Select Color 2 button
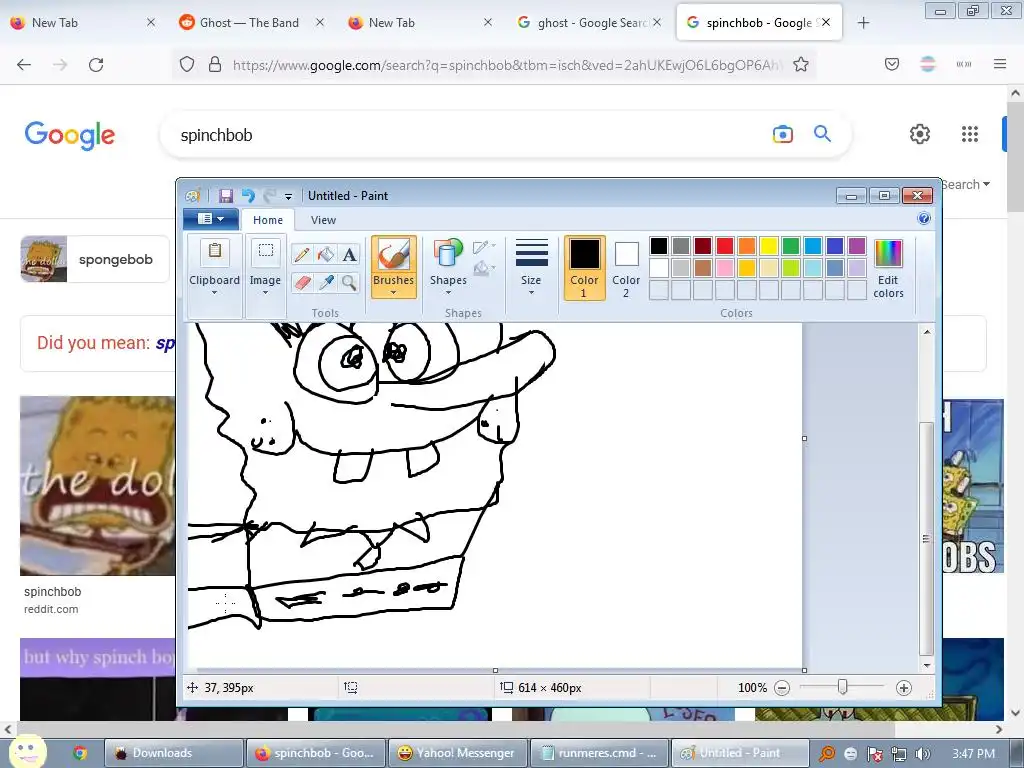Image resolution: width=1024 pixels, height=768 pixels. pyautogui.click(x=626, y=268)
